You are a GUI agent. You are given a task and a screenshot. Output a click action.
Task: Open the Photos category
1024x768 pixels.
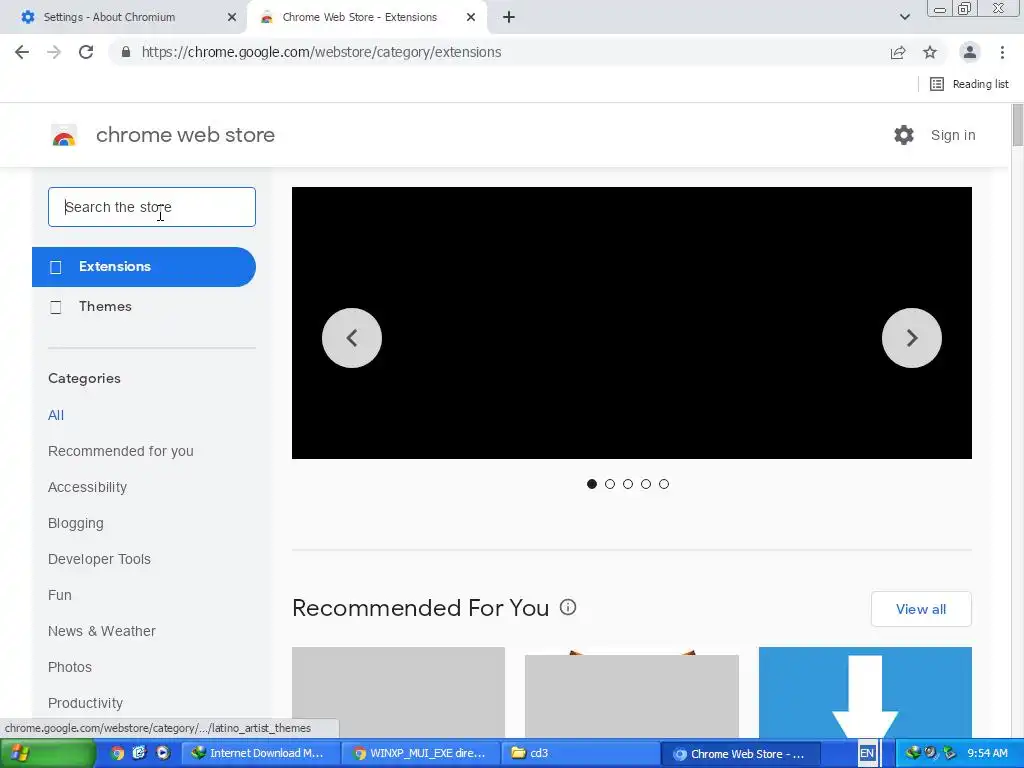70,667
